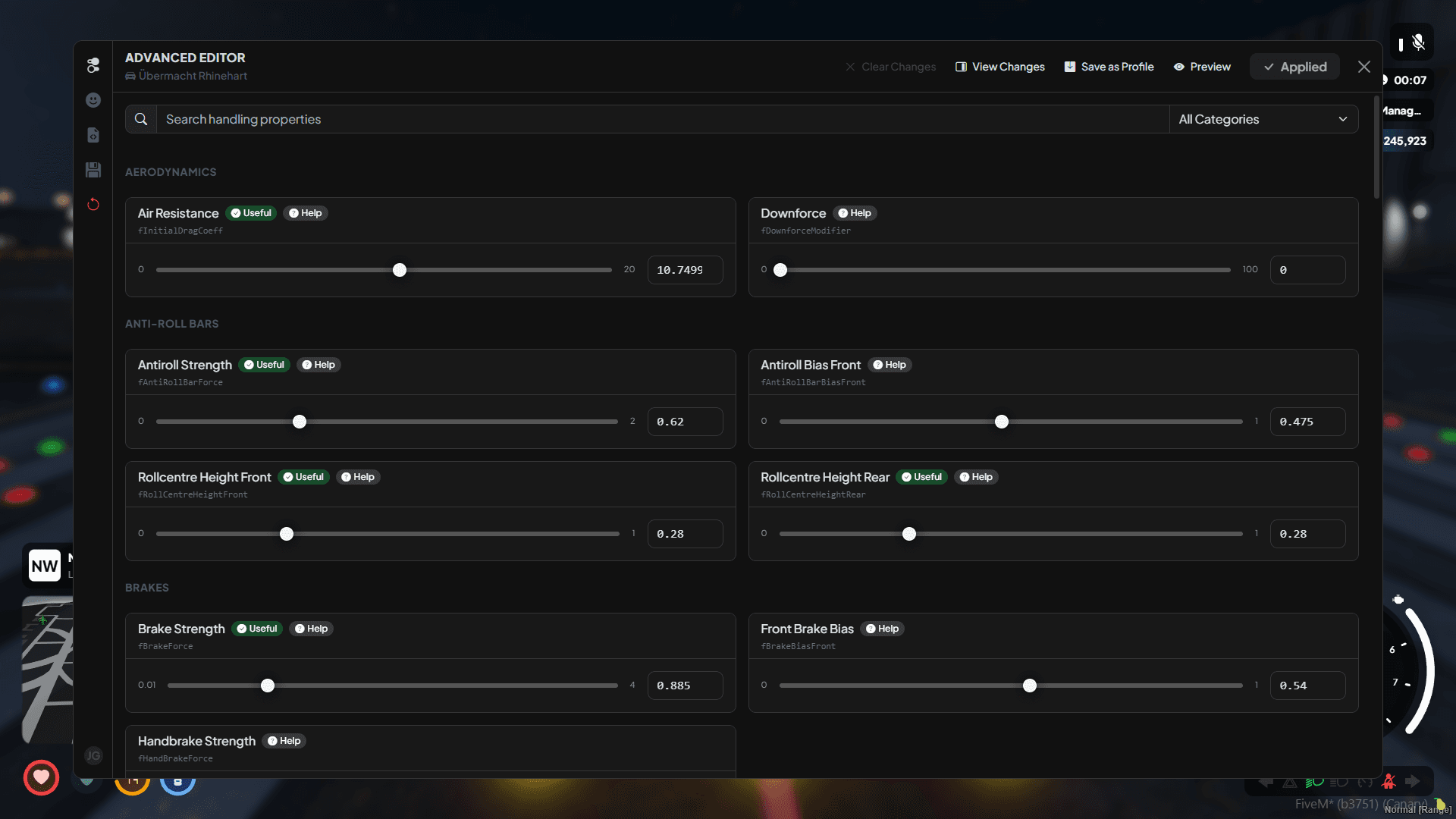
Task: Open Help for Handbrake Strength
Action: click(x=284, y=741)
